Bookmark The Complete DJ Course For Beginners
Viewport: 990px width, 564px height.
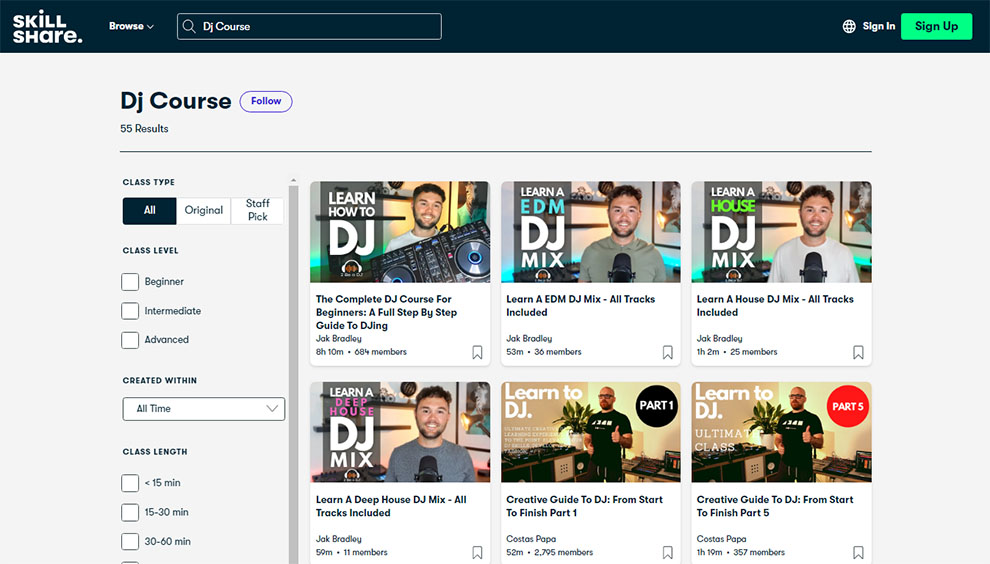pos(477,352)
